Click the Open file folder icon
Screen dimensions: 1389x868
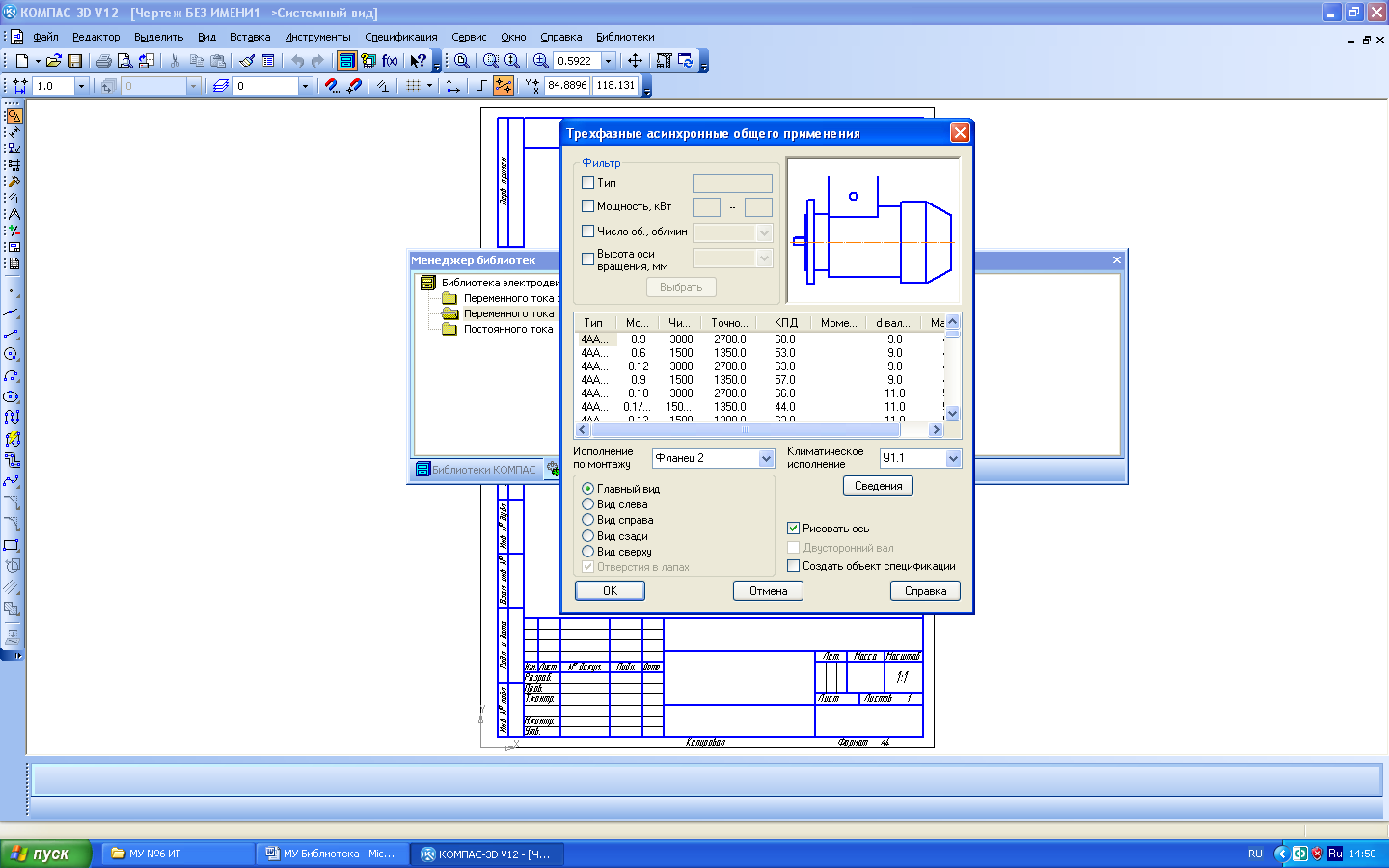pyautogui.click(x=54, y=61)
